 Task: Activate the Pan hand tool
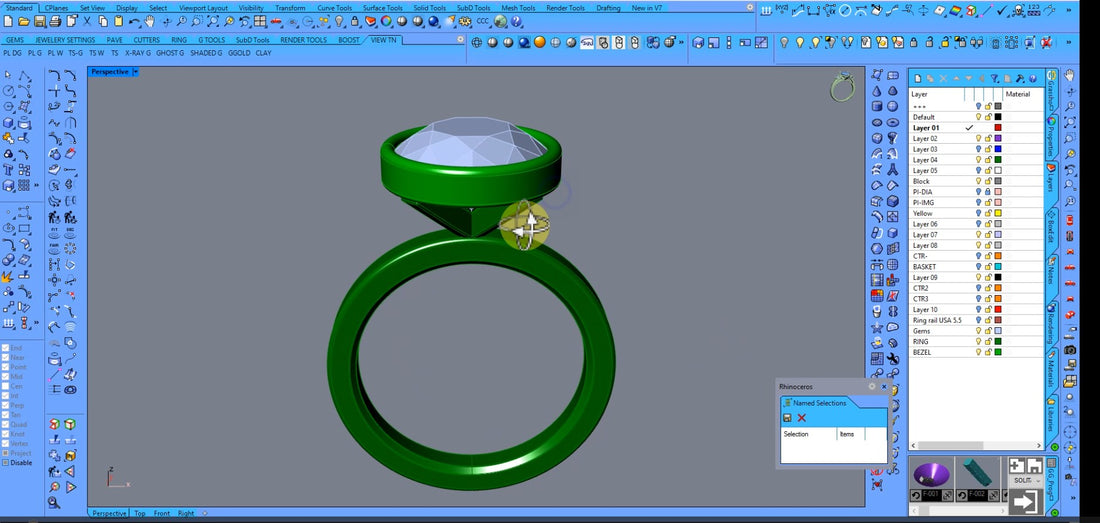[x=149, y=21]
